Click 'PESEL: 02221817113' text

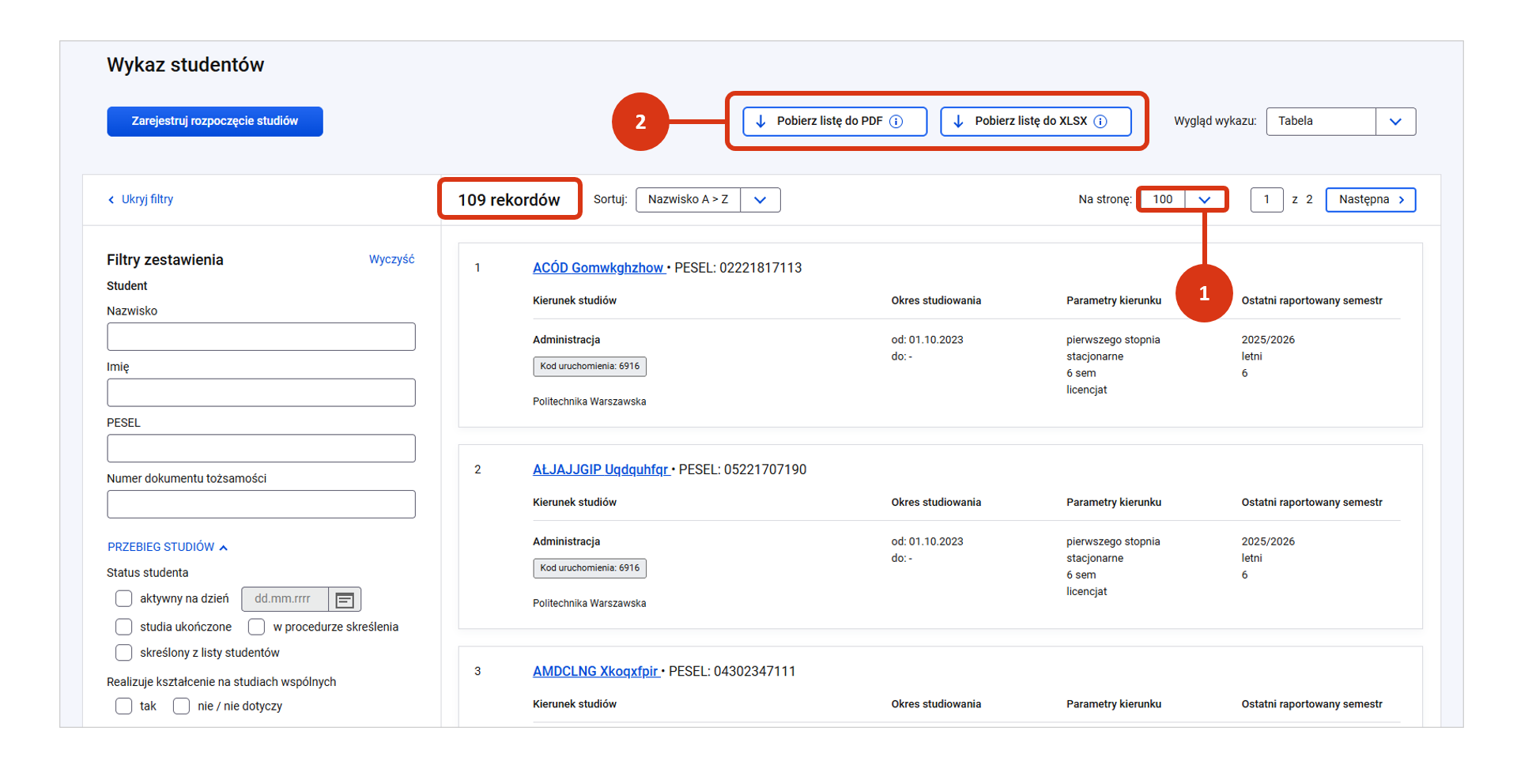(738, 268)
